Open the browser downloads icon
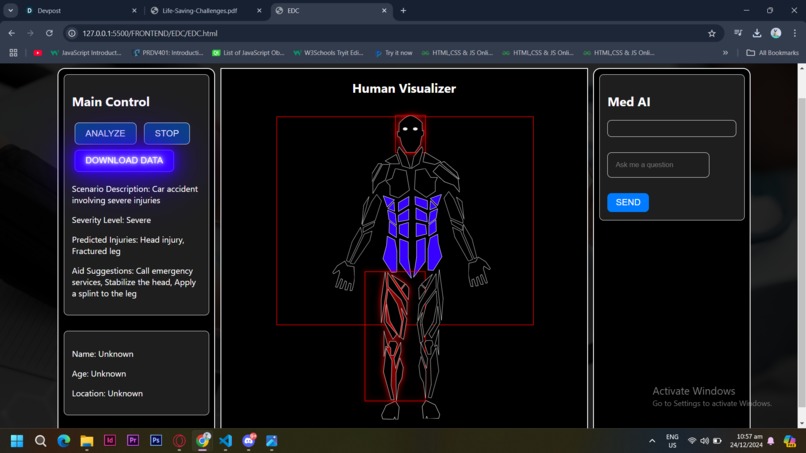Image resolution: width=806 pixels, height=453 pixels. 757,33
